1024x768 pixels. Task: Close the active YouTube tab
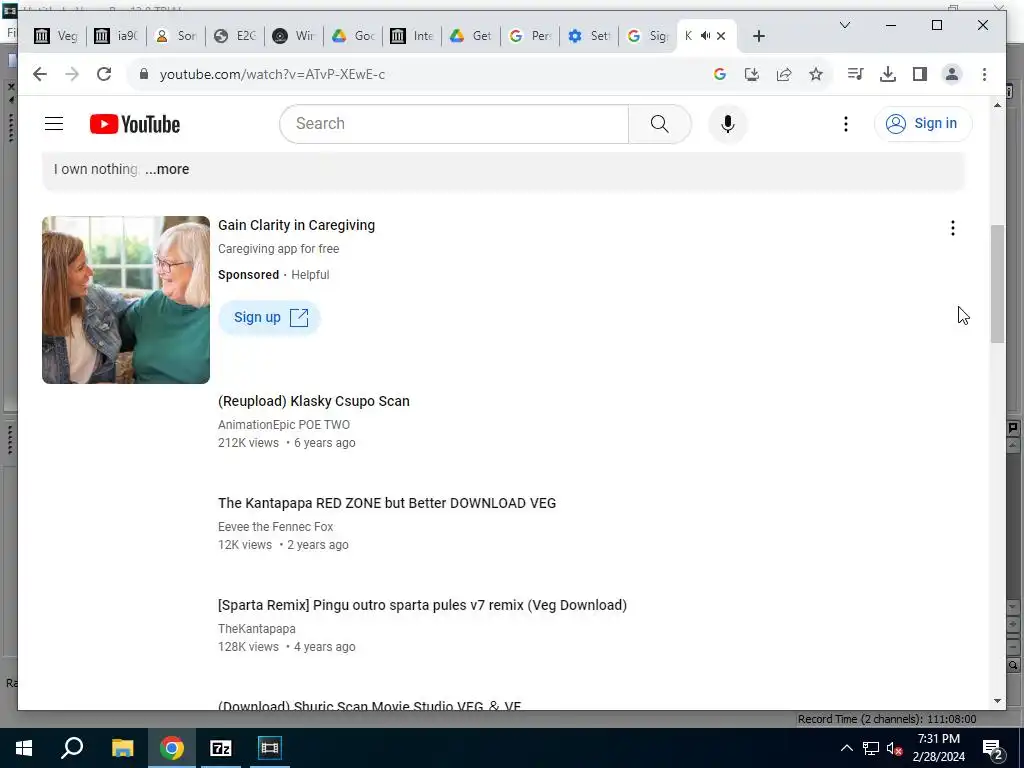tap(721, 36)
